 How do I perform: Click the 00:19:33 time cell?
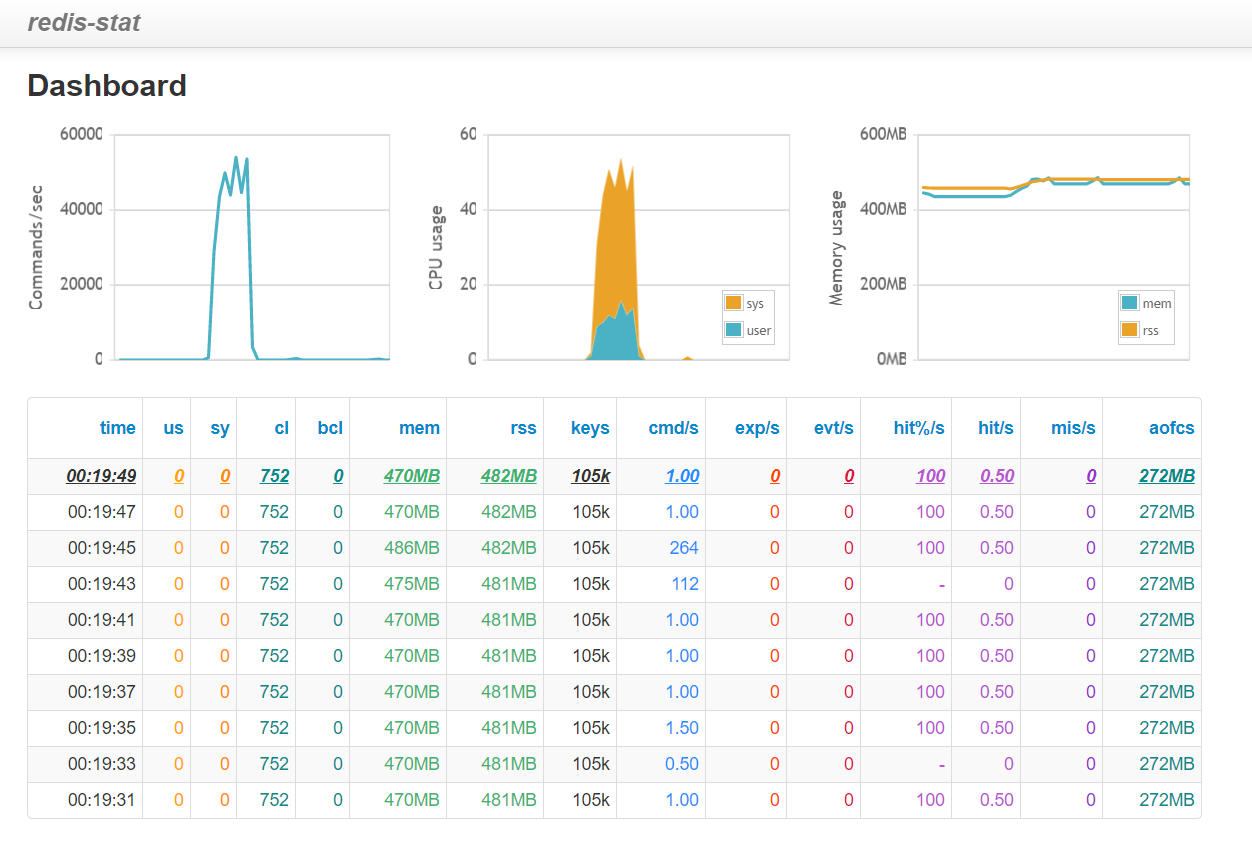pyautogui.click(x=101, y=764)
